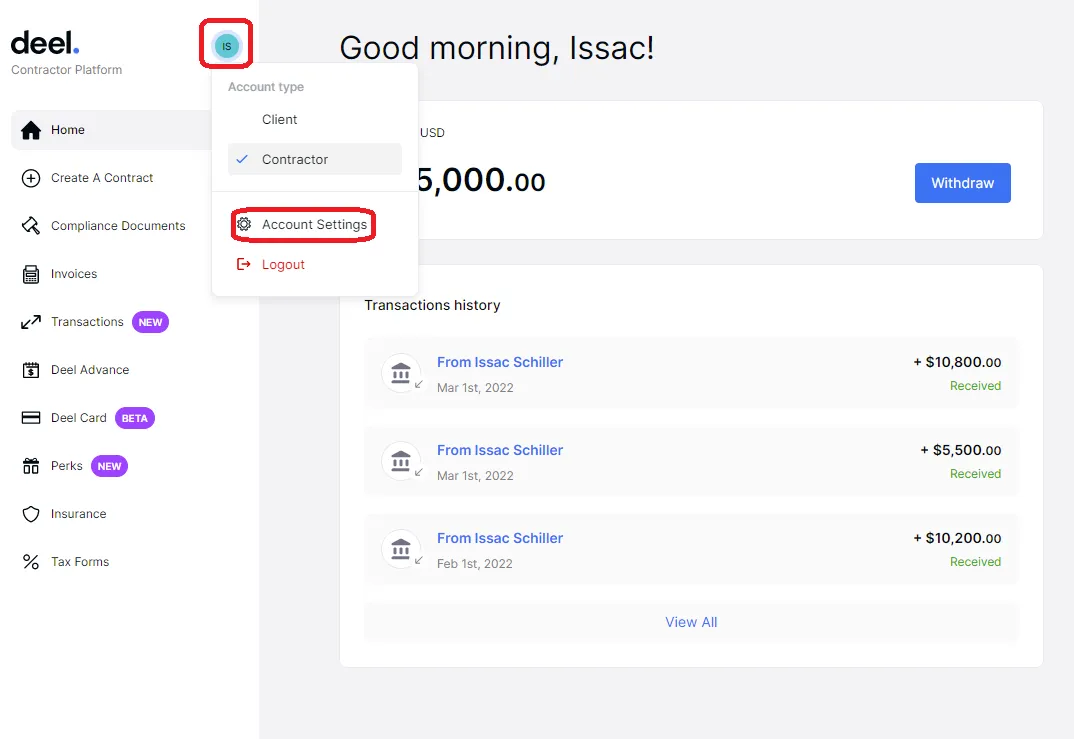The image size is (1074, 739).
Task: Click the + $10,800.00 amount
Action: (x=957, y=362)
